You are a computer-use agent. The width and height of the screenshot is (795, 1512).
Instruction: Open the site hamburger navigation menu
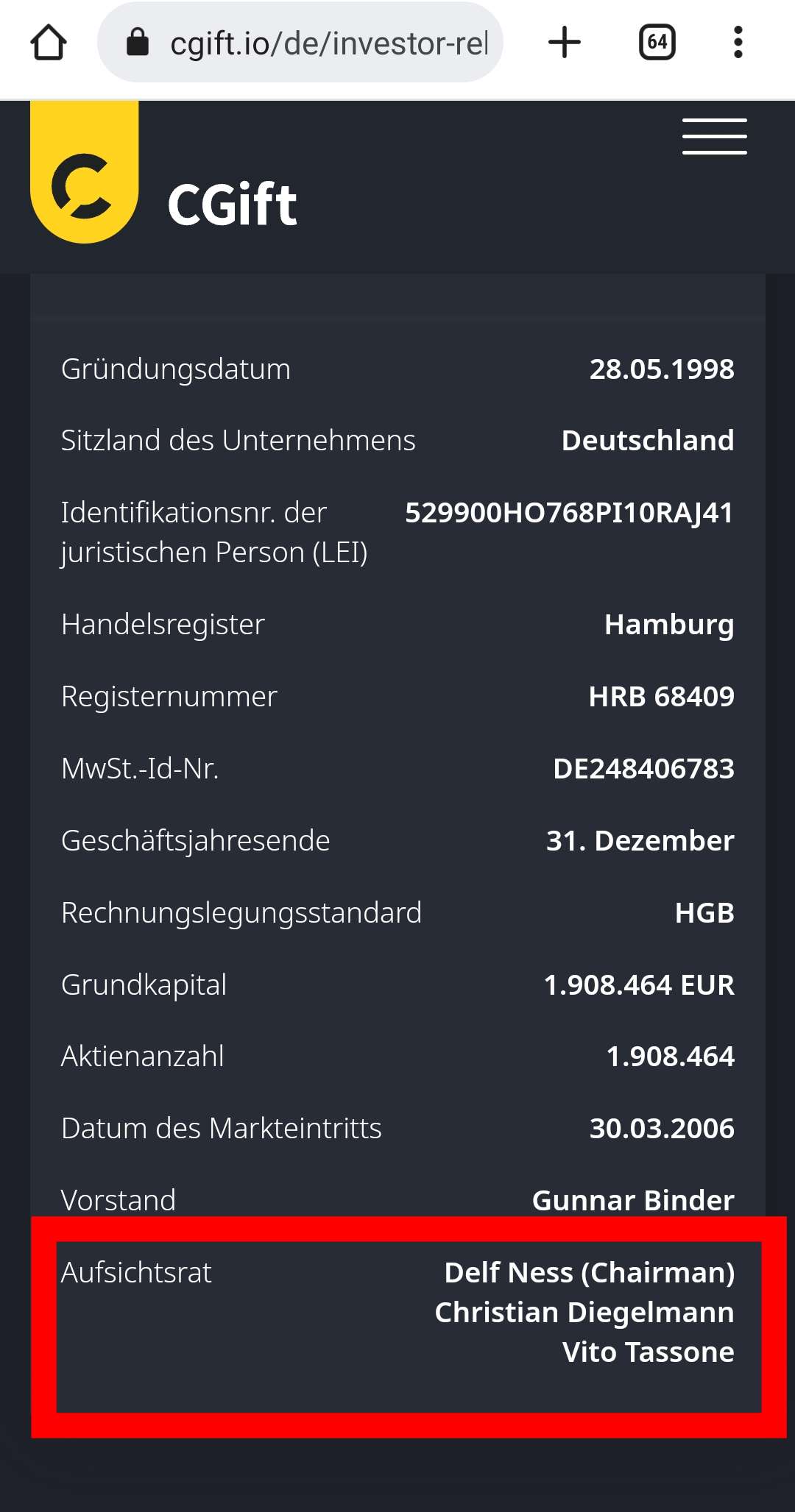714,137
